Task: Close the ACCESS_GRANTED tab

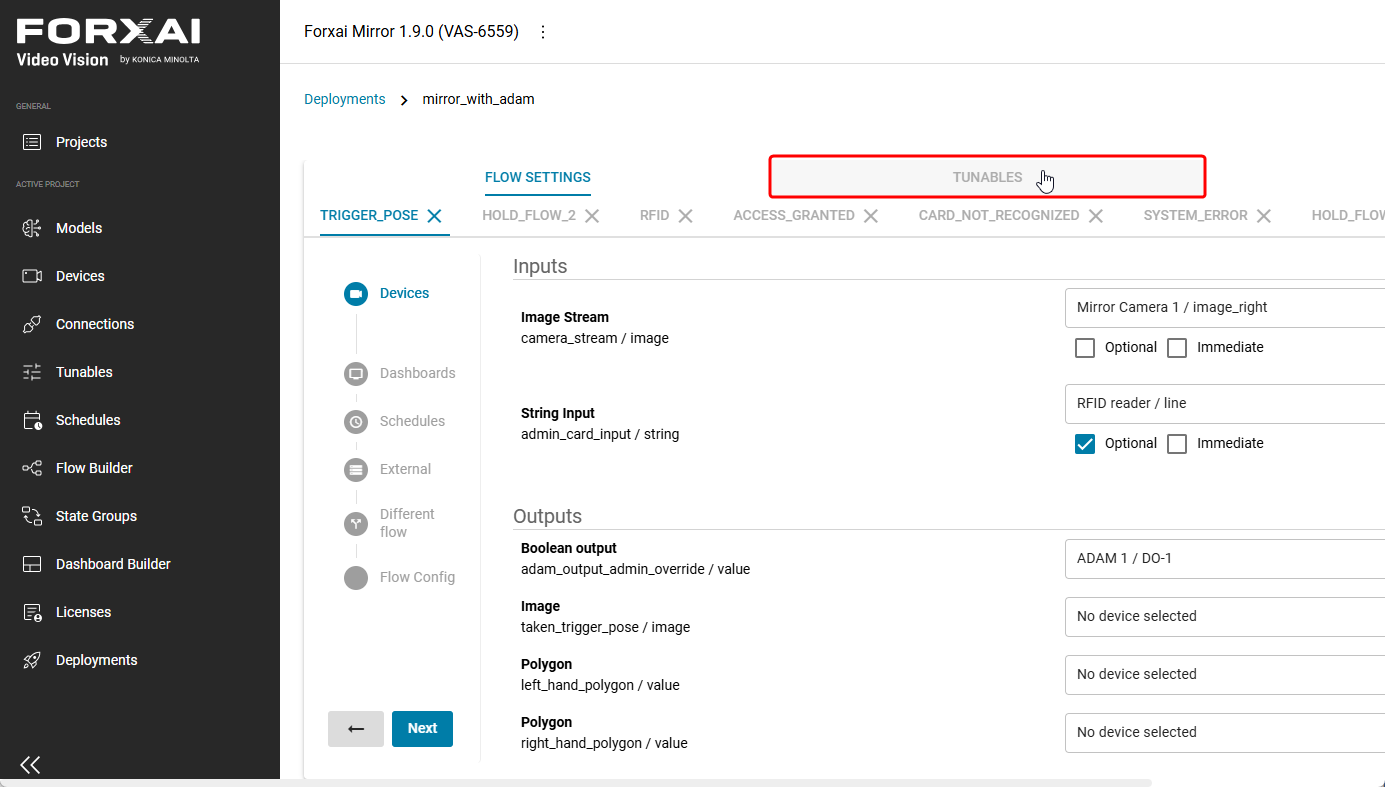Action: 871,215
